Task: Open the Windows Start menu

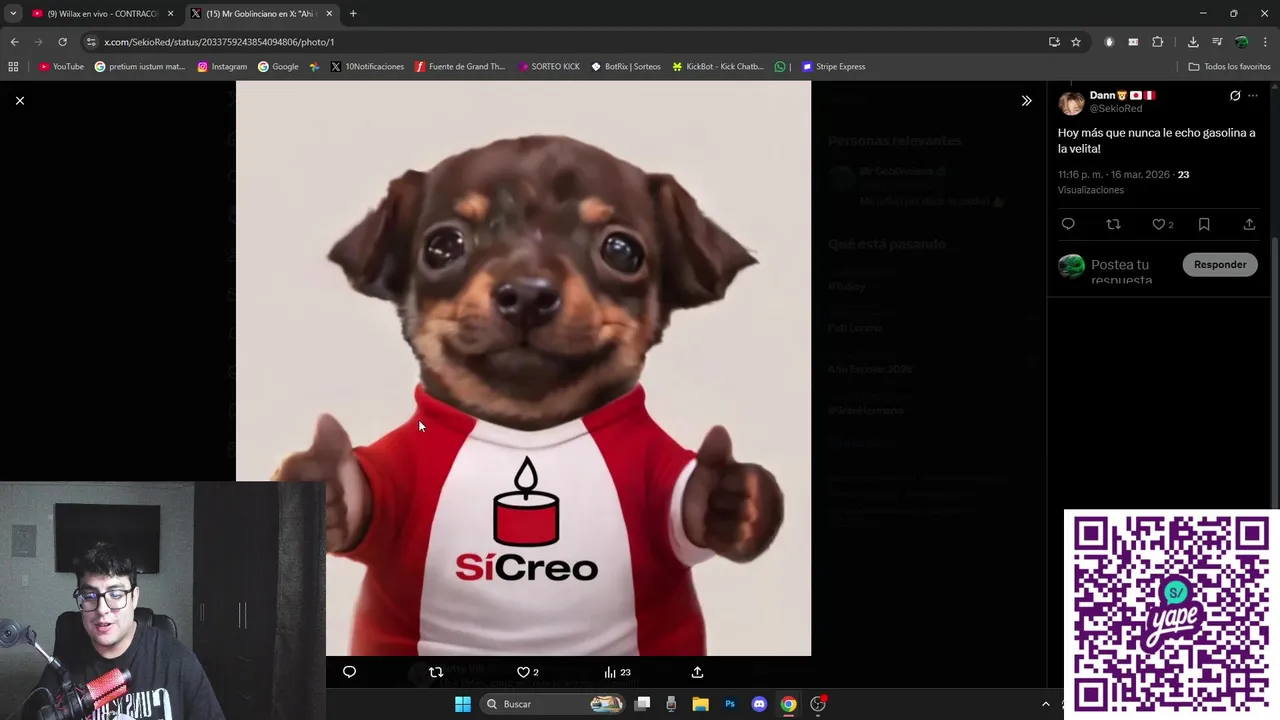Action: coord(463,704)
